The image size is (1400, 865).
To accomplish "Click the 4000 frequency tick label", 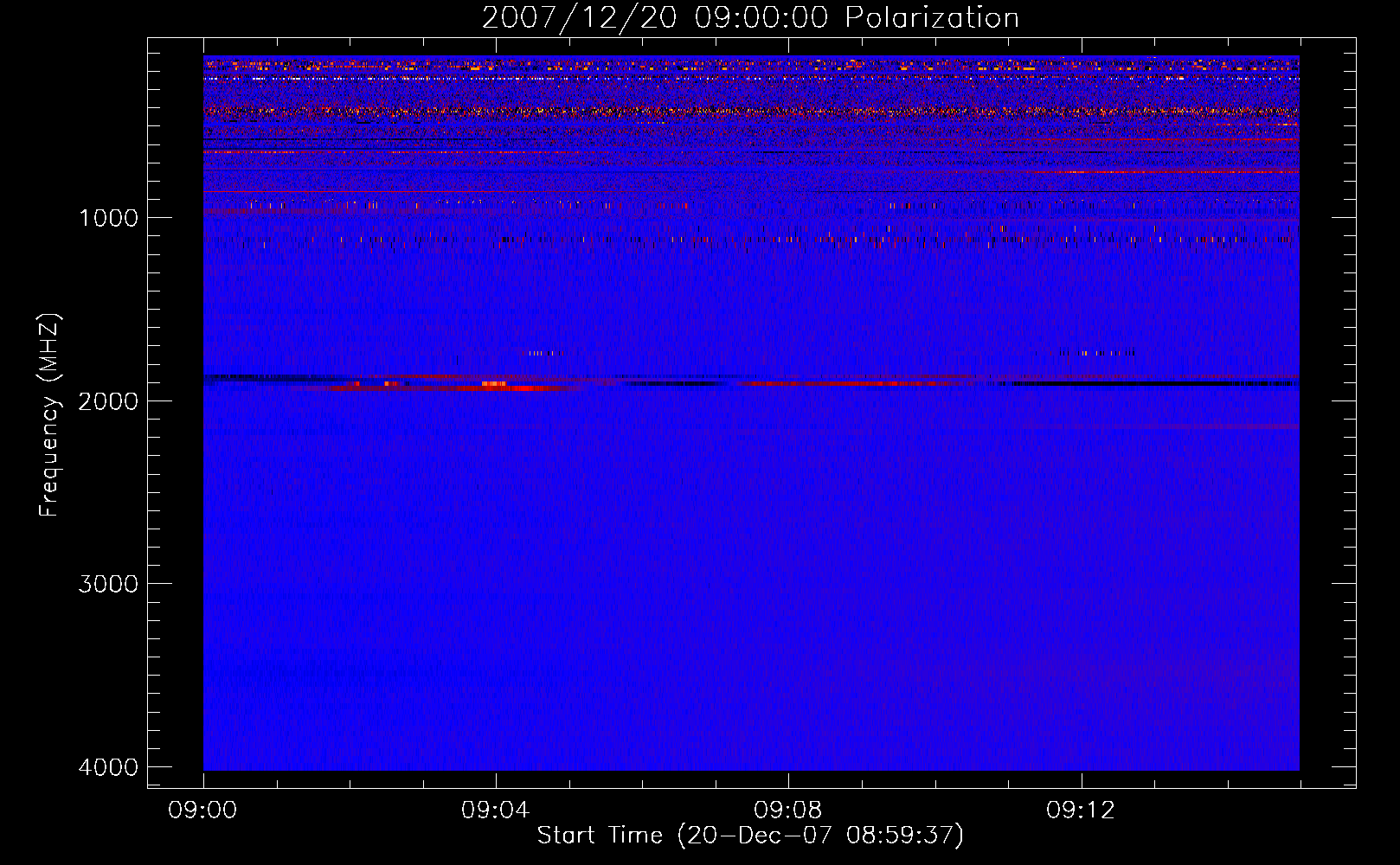I will pyautogui.click(x=108, y=767).
